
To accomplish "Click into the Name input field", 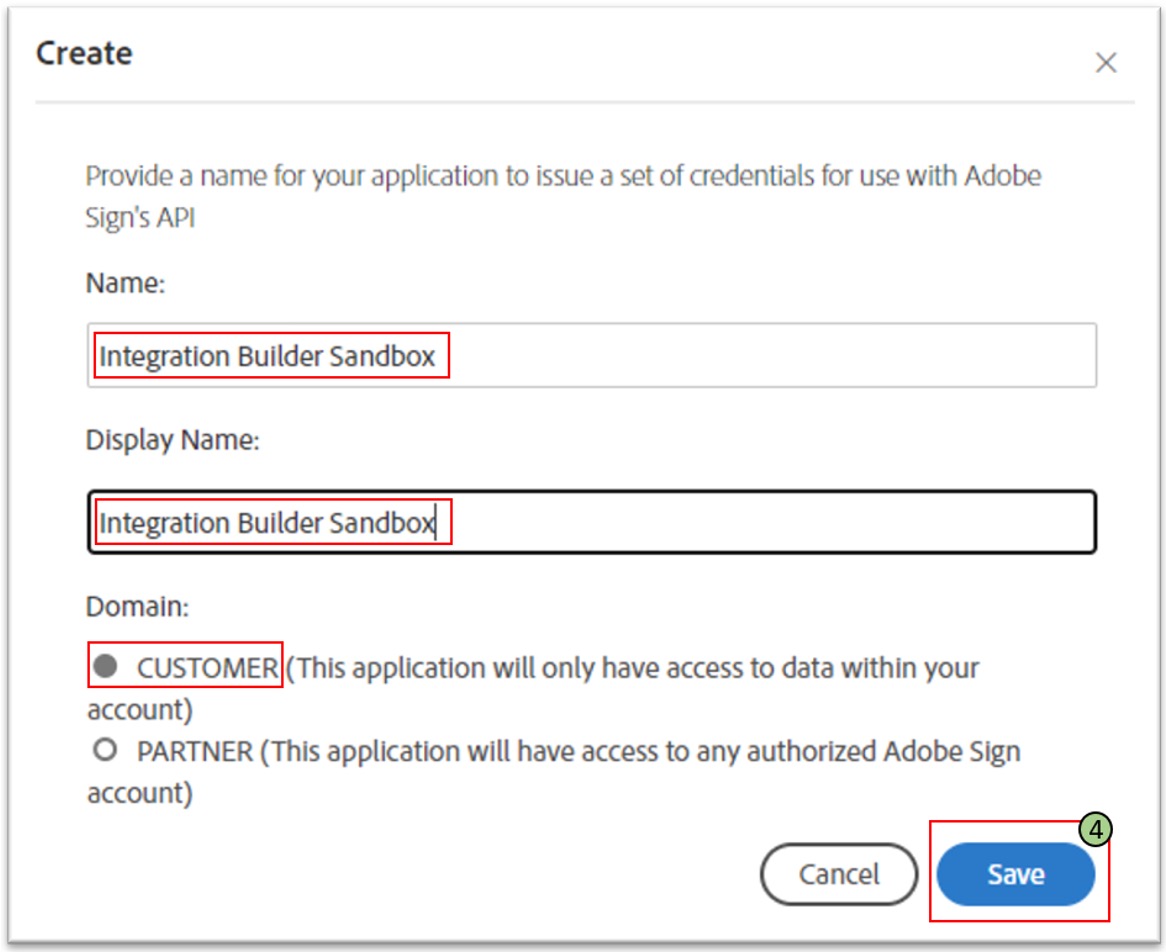I will tap(592, 356).
